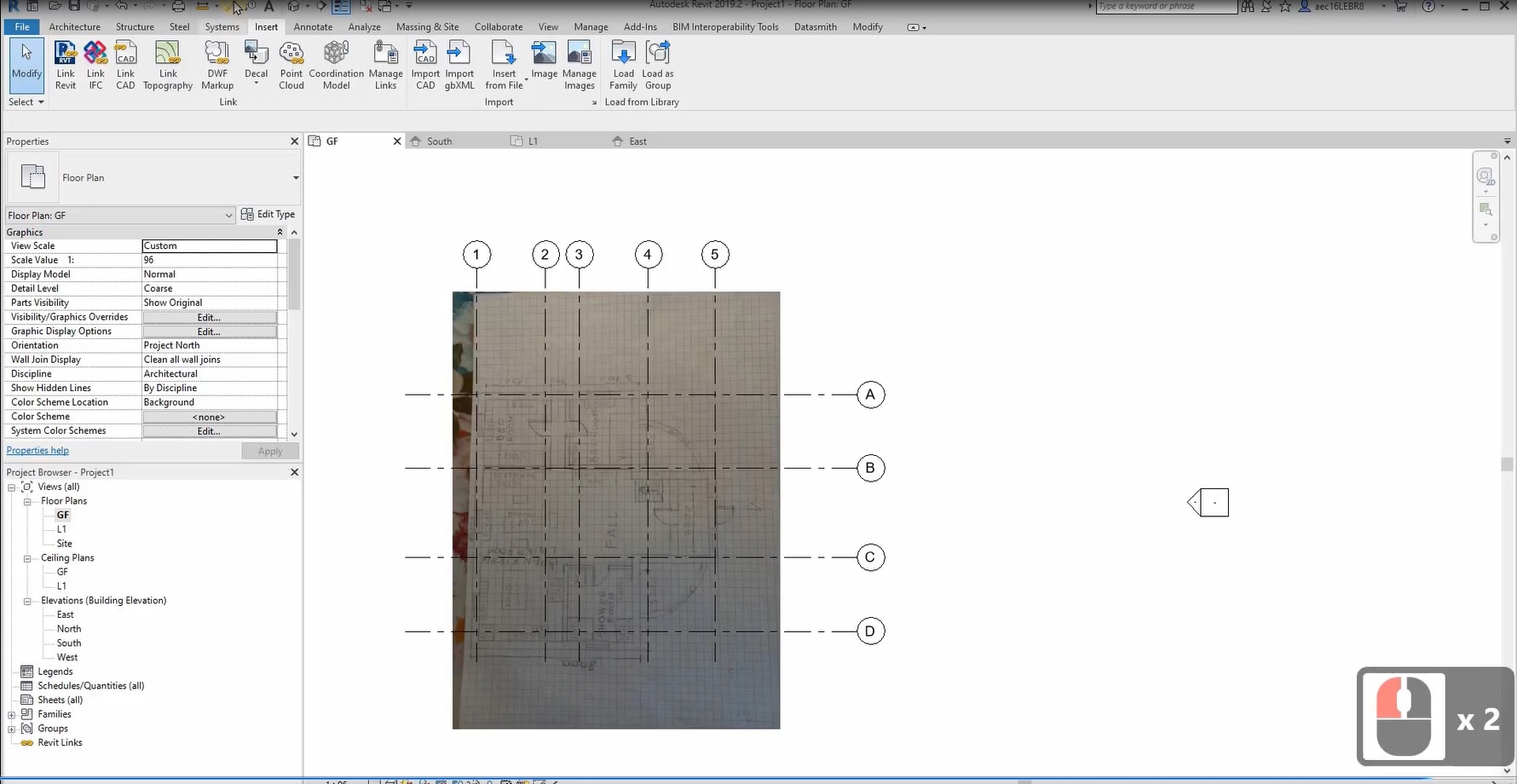Viewport: 1517px width, 784px height.
Task: Open Manage Links
Action: 386,65
